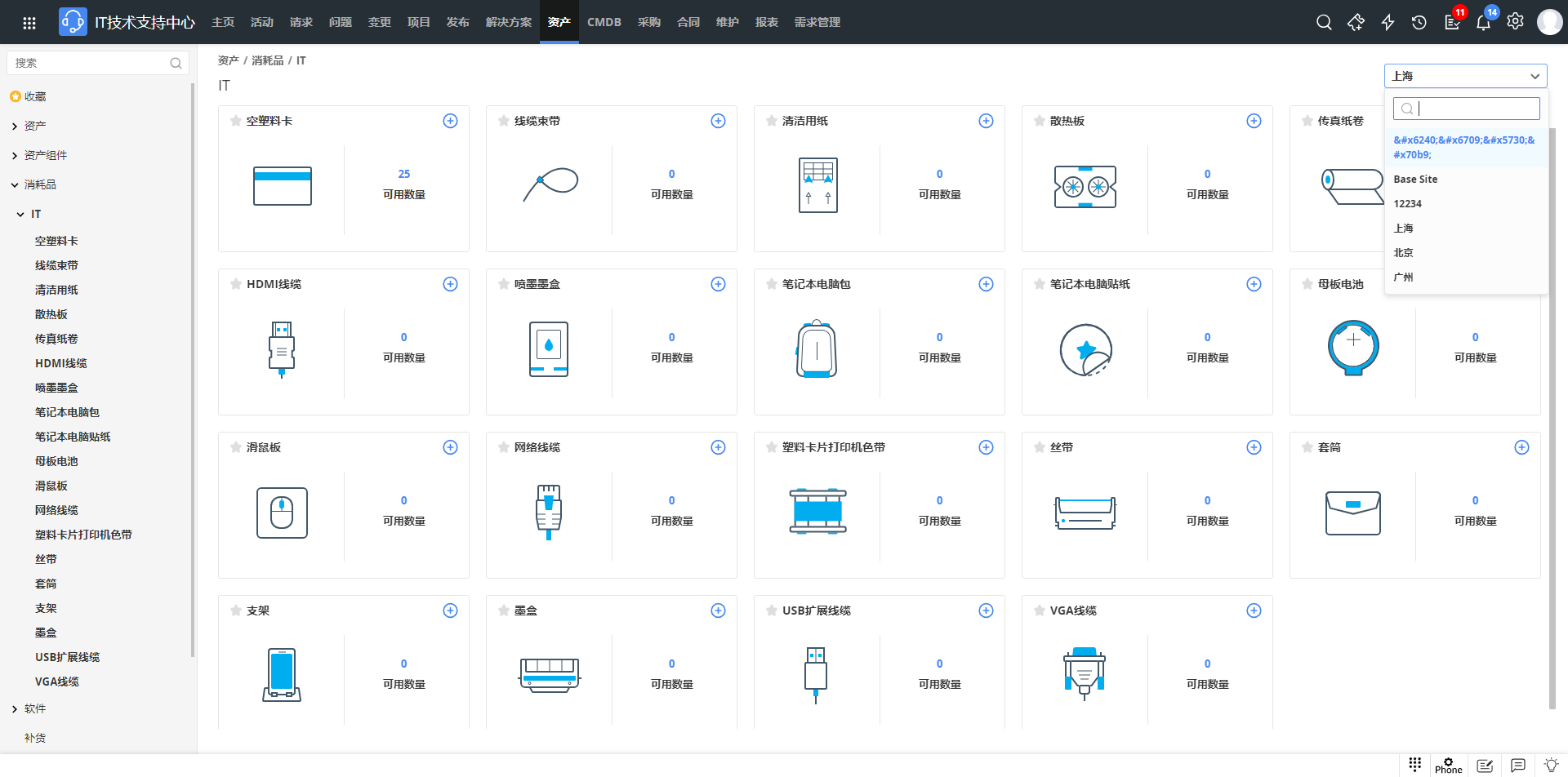Open notifications bell with badge 14
Image resolution: width=1568 pixels, height=777 pixels.
click(x=1484, y=22)
